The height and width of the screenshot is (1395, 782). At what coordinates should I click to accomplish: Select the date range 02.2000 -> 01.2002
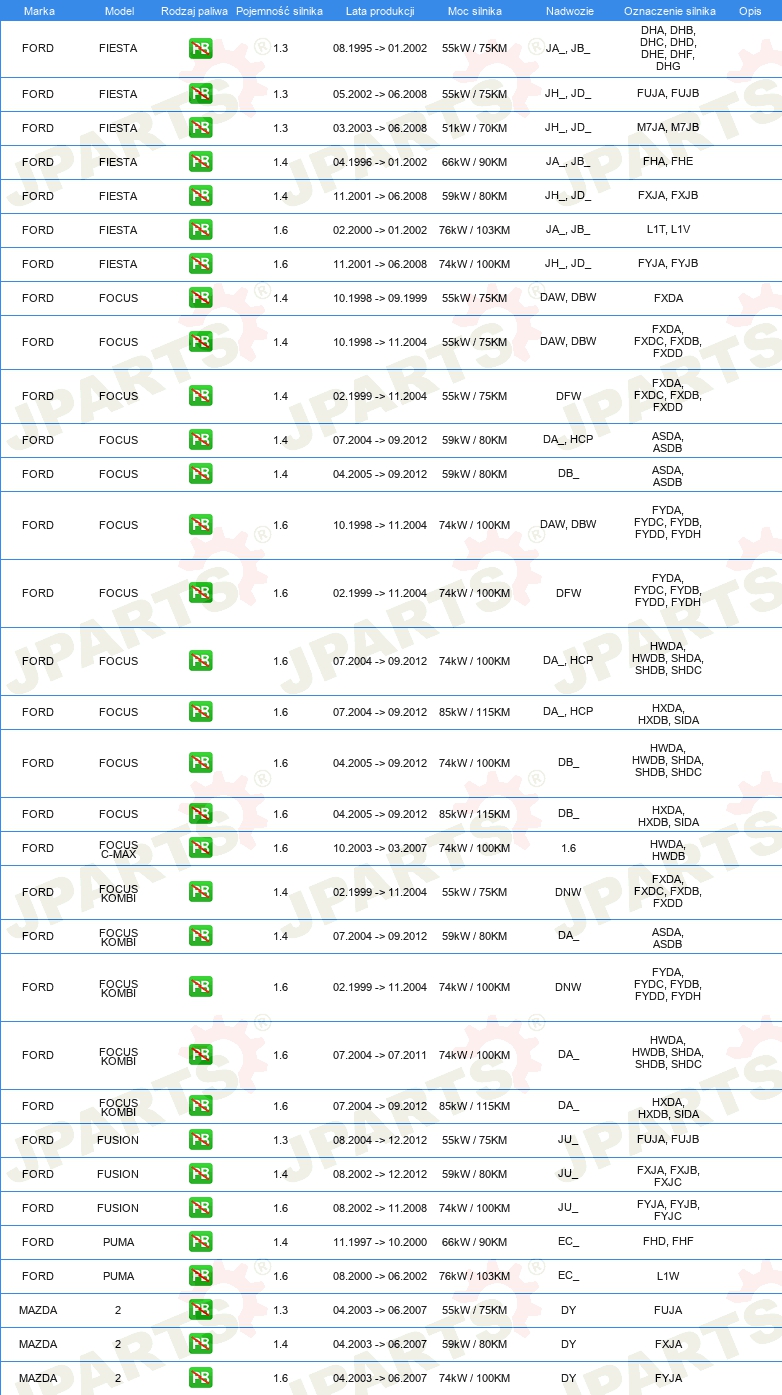(380, 230)
